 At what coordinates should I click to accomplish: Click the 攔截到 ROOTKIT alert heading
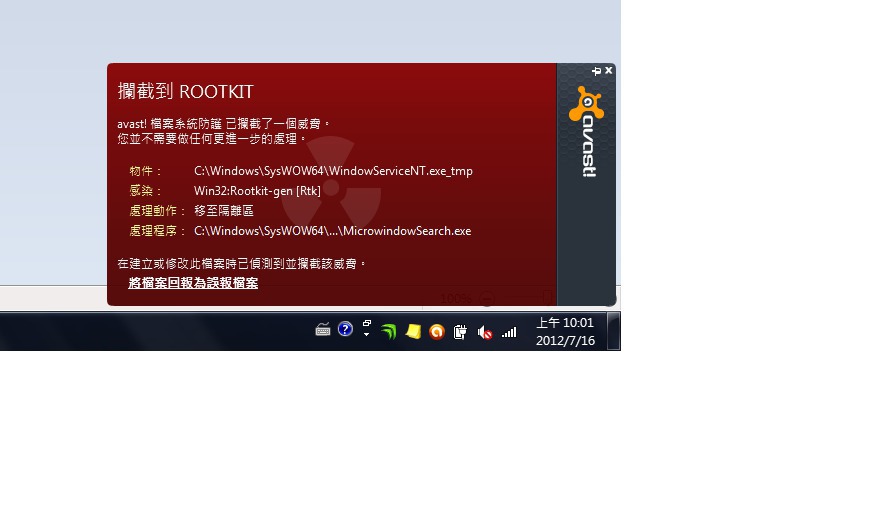pyautogui.click(x=185, y=91)
